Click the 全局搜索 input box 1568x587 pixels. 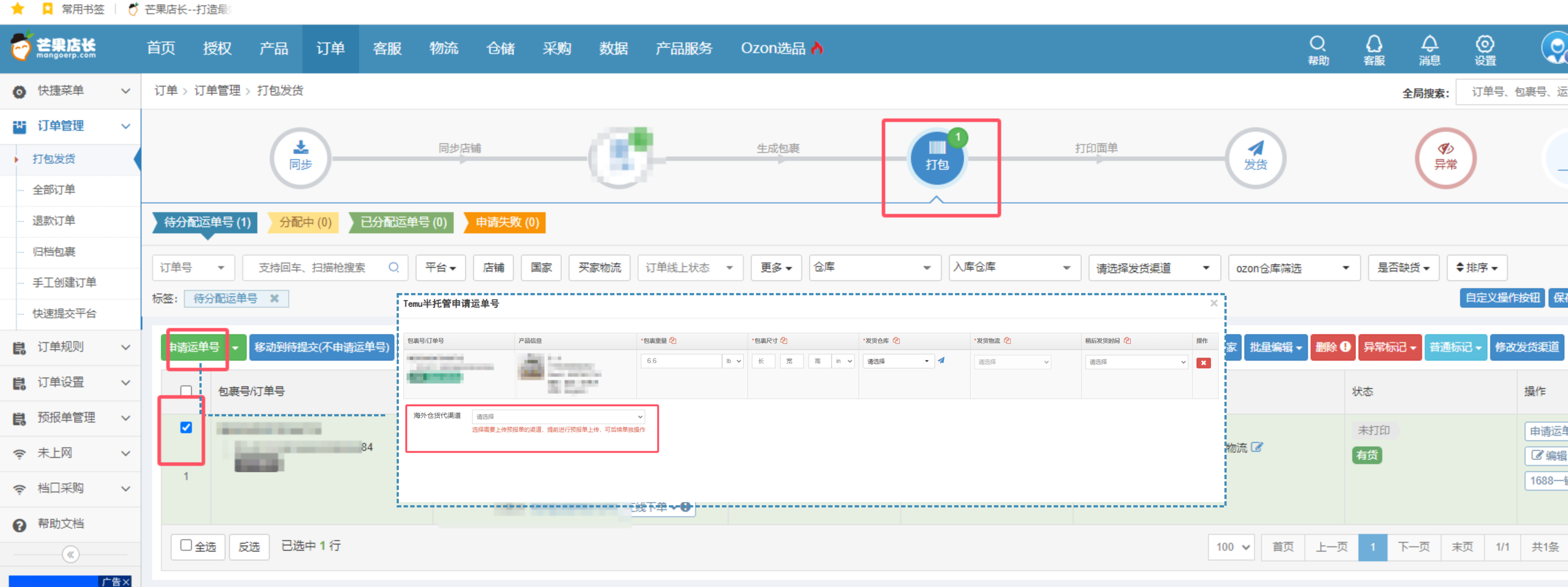[x=1511, y=92]
